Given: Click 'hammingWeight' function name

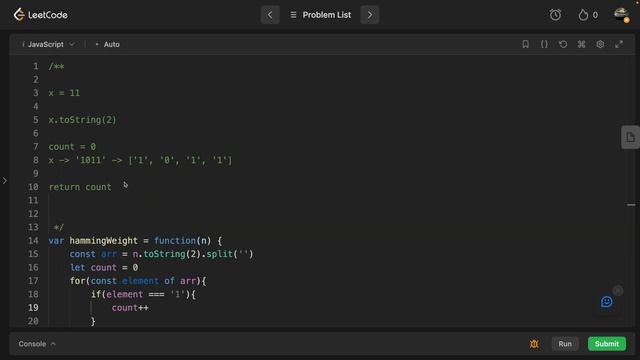Looking at the screenshot, I should [x=104, y=241].
